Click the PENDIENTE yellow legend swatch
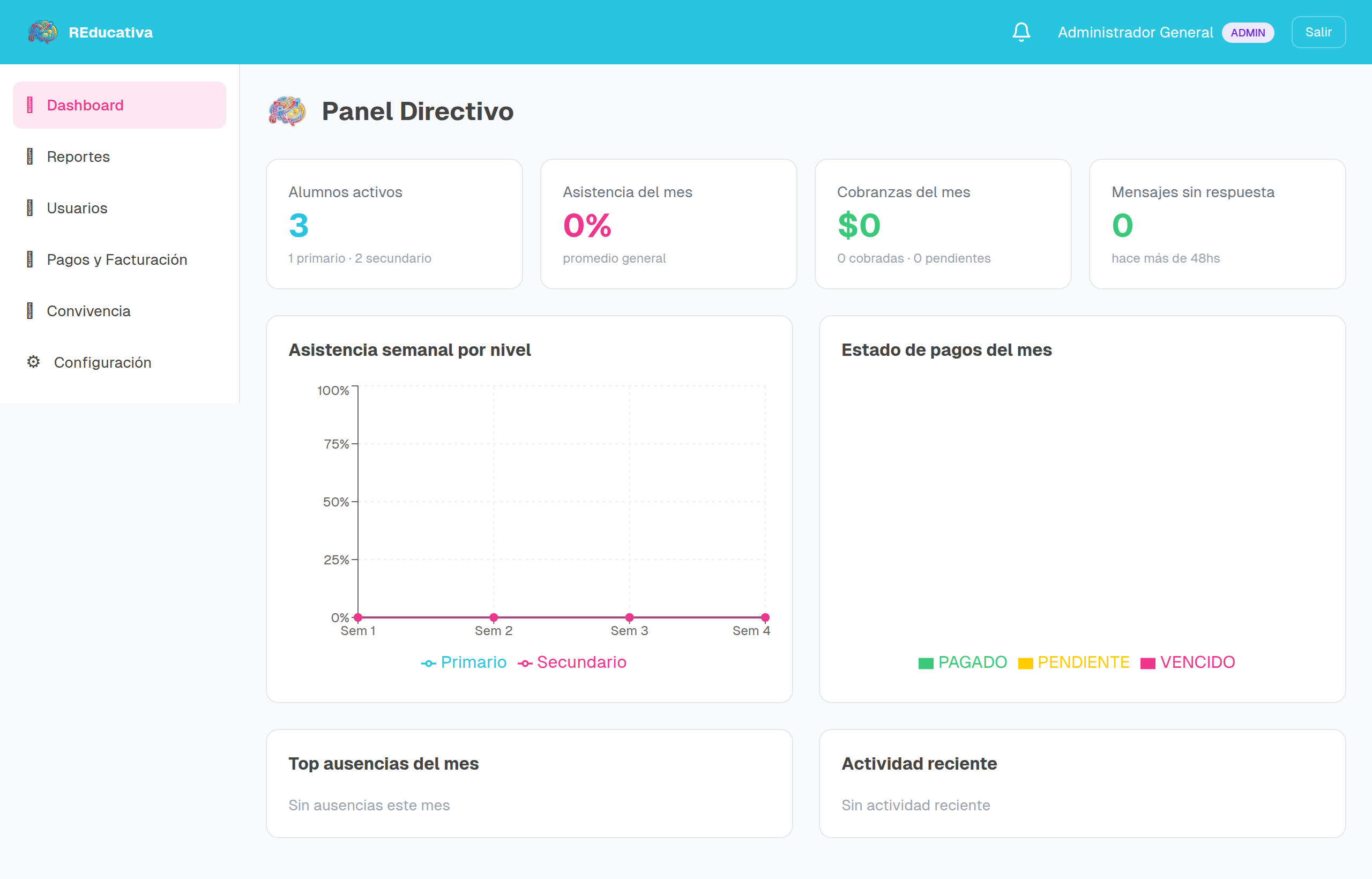The width and height of the screenshot is (1372, 879). pos(1025,663)
